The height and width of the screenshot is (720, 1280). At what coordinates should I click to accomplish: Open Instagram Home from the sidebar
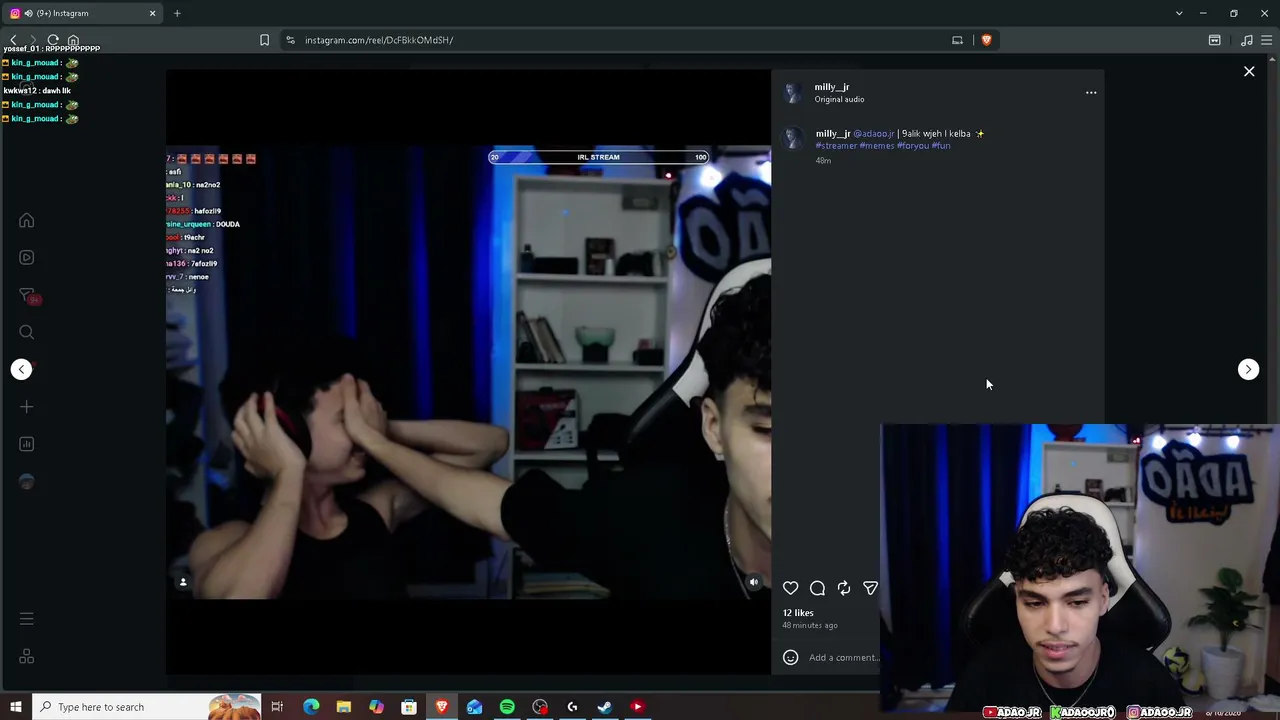[27, 220]
